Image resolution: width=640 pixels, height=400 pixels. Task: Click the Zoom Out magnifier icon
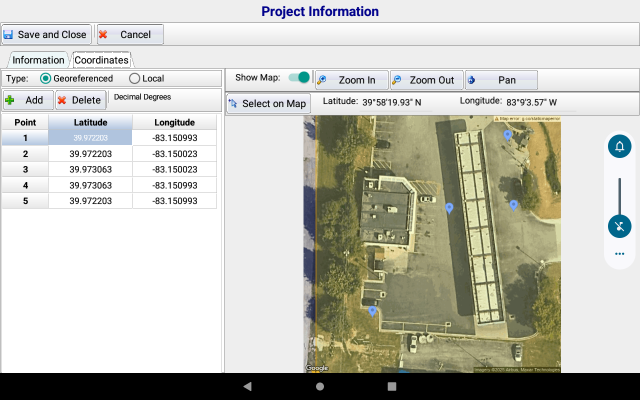click(x=398, y=80)
